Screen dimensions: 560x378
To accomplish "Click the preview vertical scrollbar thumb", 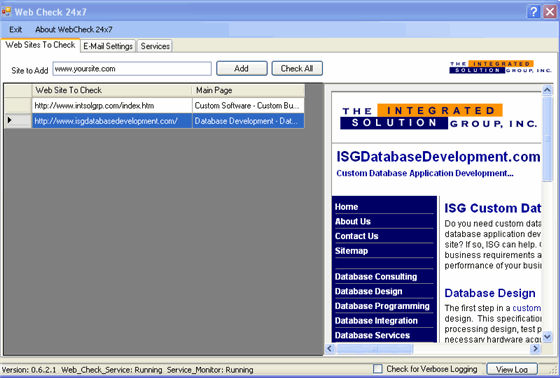I will tap(547, 139).
